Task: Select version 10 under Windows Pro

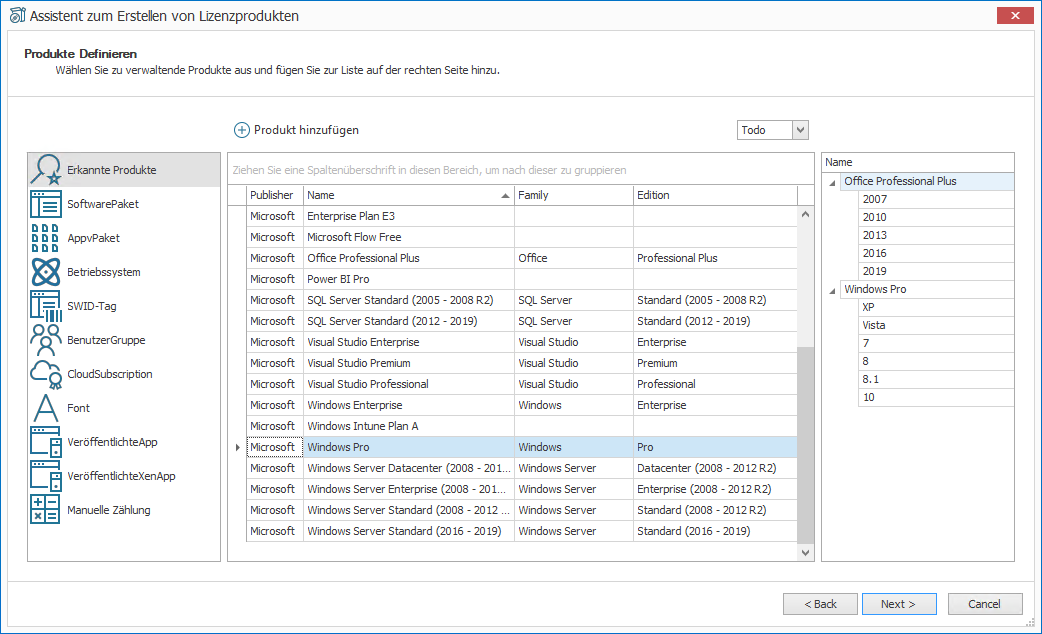Action: [x=936, y=397]
